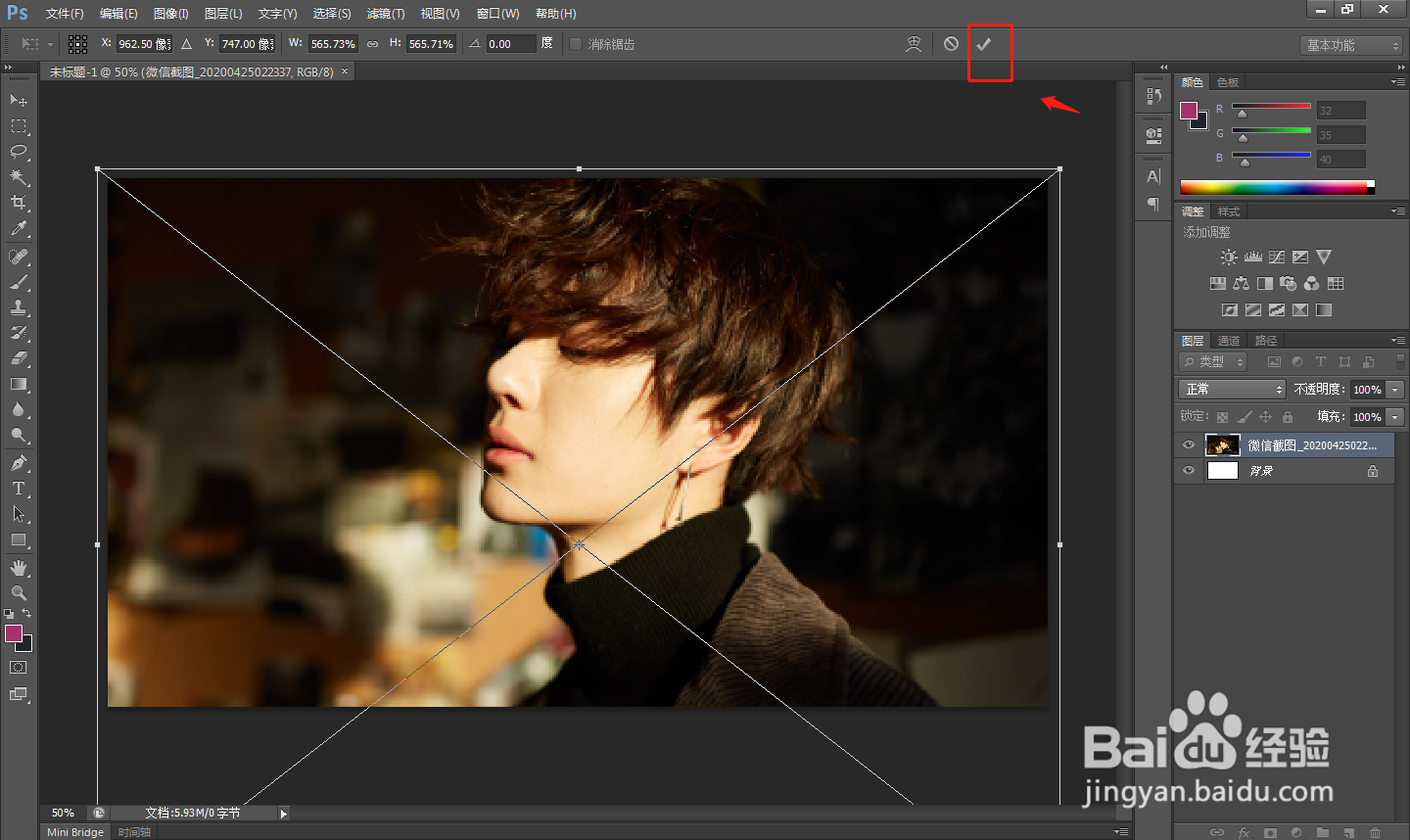Select the Move tool
Viewport: 1410px width, 840px height.
[19, 100]
